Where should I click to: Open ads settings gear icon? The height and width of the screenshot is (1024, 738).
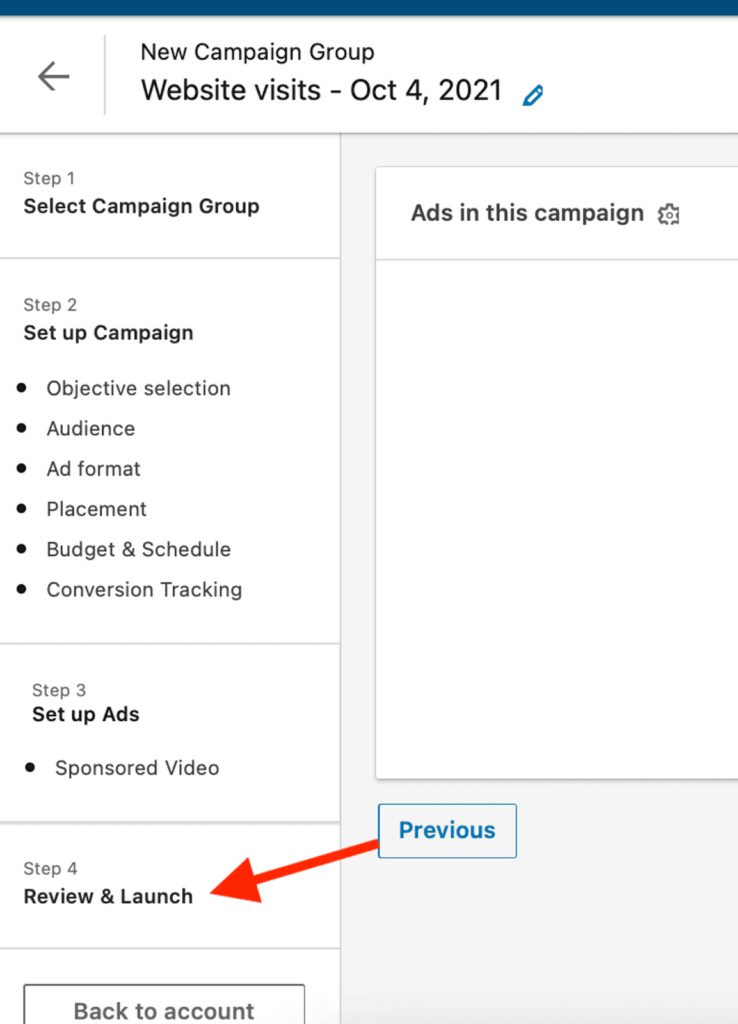[668, 214]
